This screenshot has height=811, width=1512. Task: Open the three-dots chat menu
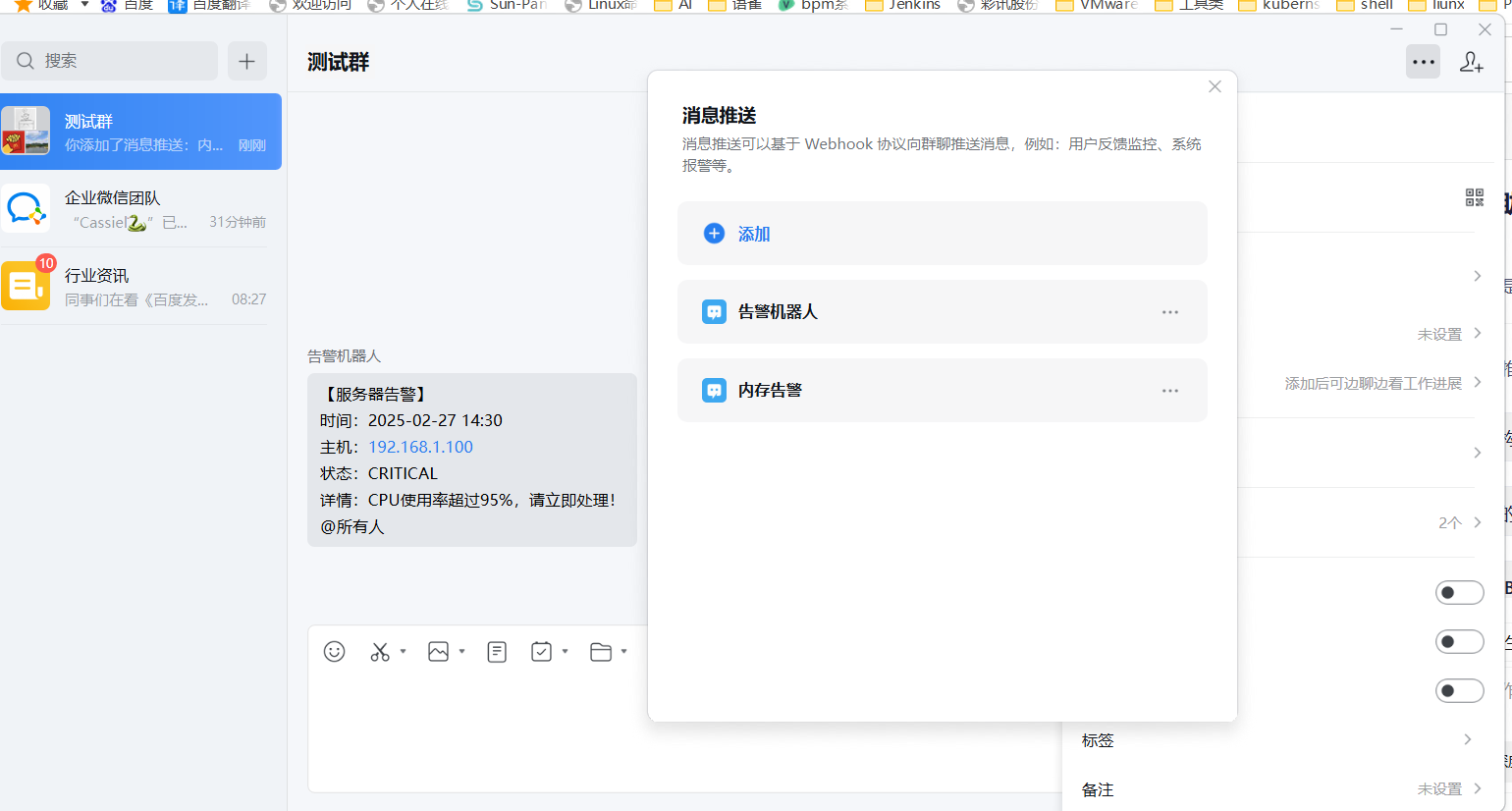point(1424,62)
